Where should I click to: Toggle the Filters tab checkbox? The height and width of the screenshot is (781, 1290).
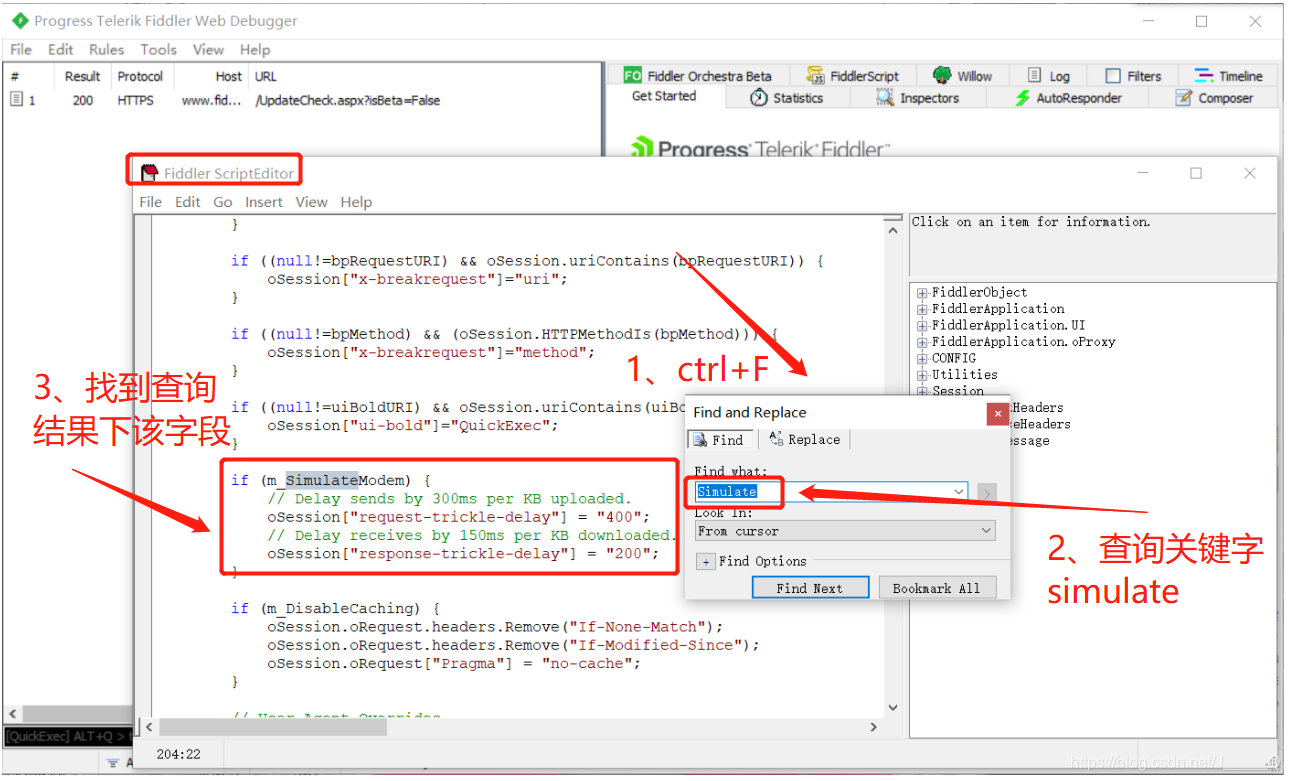point(1112,76)
